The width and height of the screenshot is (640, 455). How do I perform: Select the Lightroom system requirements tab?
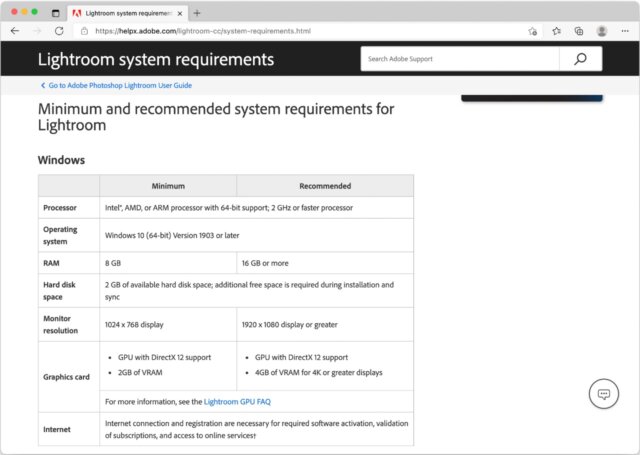[x=125, y=13]
